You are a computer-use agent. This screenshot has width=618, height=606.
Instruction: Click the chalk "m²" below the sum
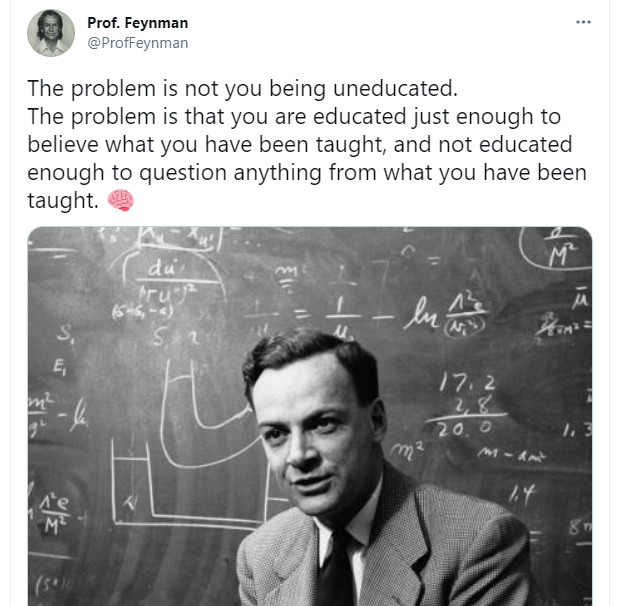[408, 451]
